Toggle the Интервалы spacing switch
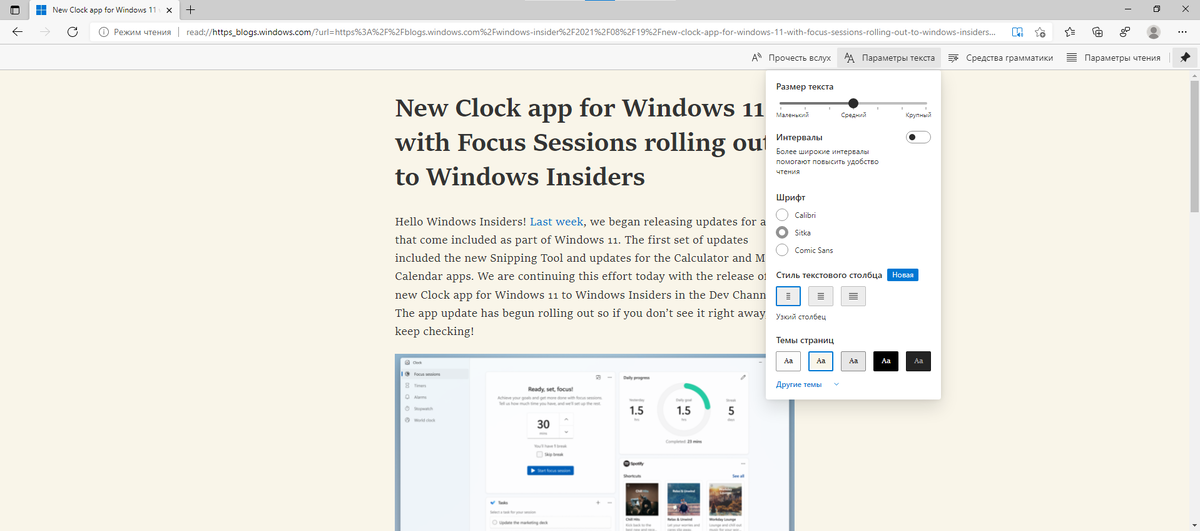This screenshot has width=1200, height=531. click(x=917, y=137)
